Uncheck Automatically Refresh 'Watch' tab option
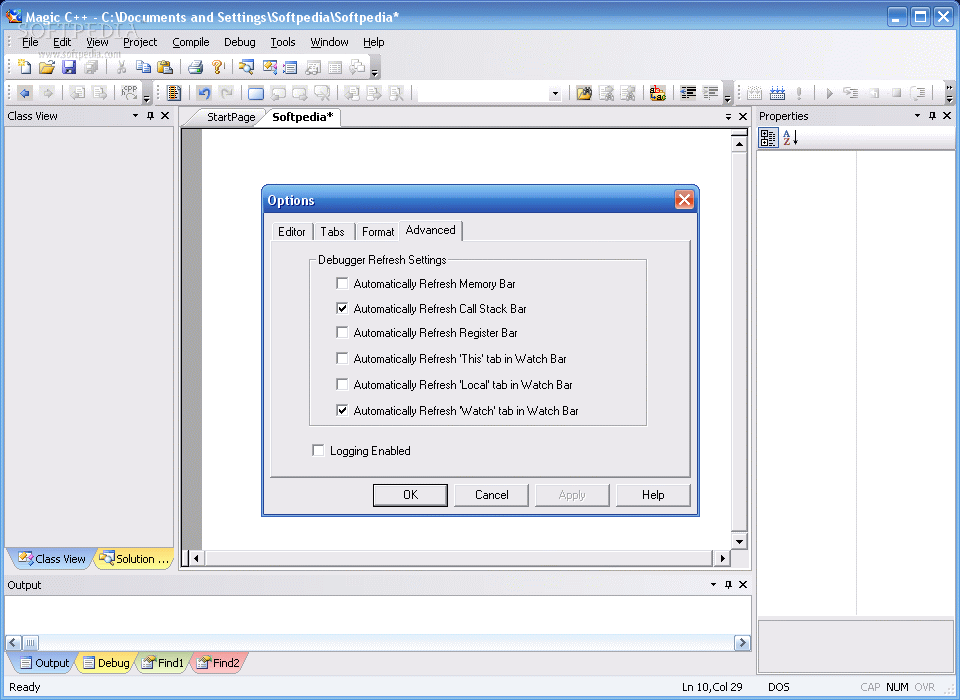This screenshot has width=960, height=700. [x=342, y=410]
